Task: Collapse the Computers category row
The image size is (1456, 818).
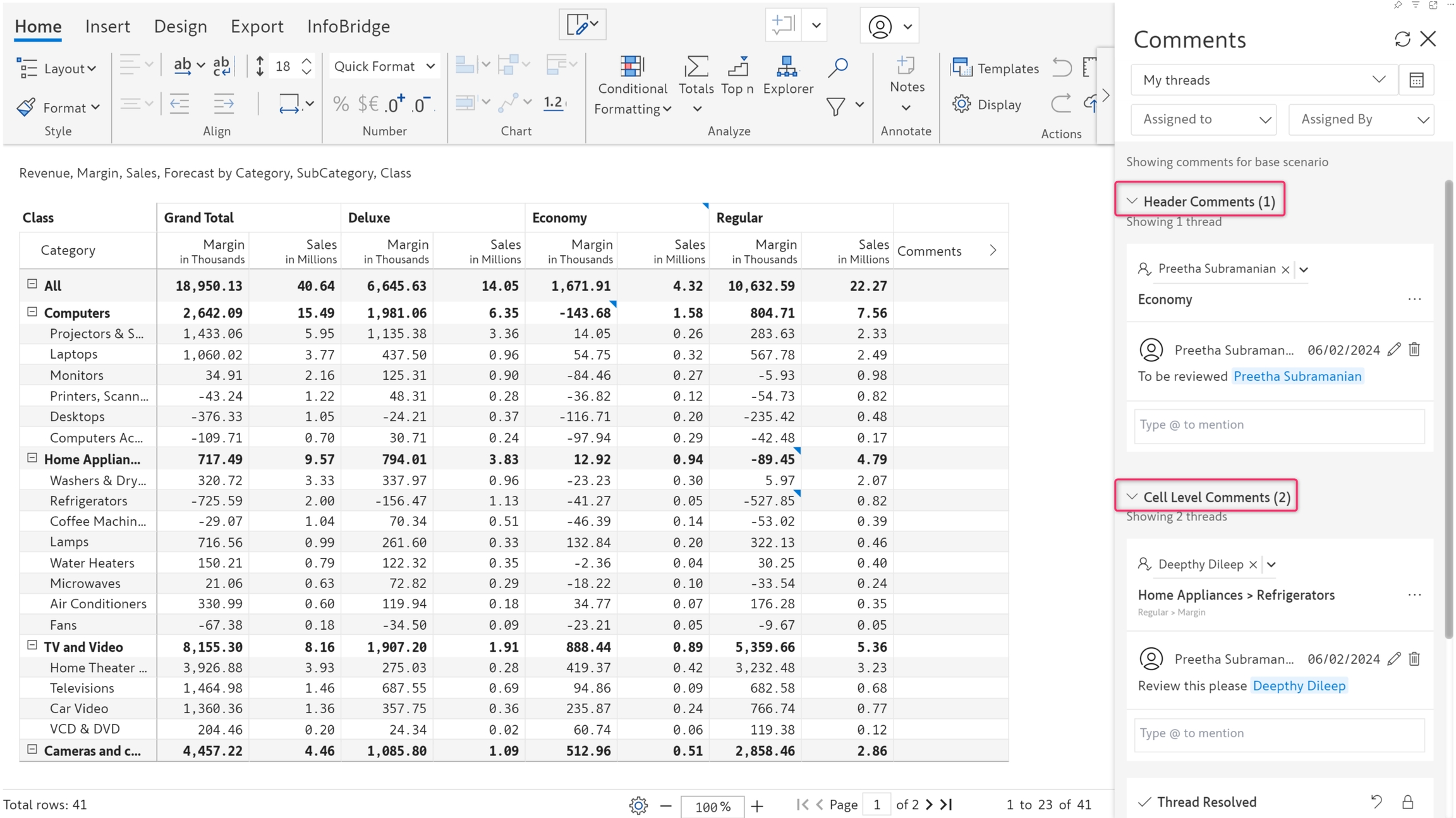Action: pos(32,311)
